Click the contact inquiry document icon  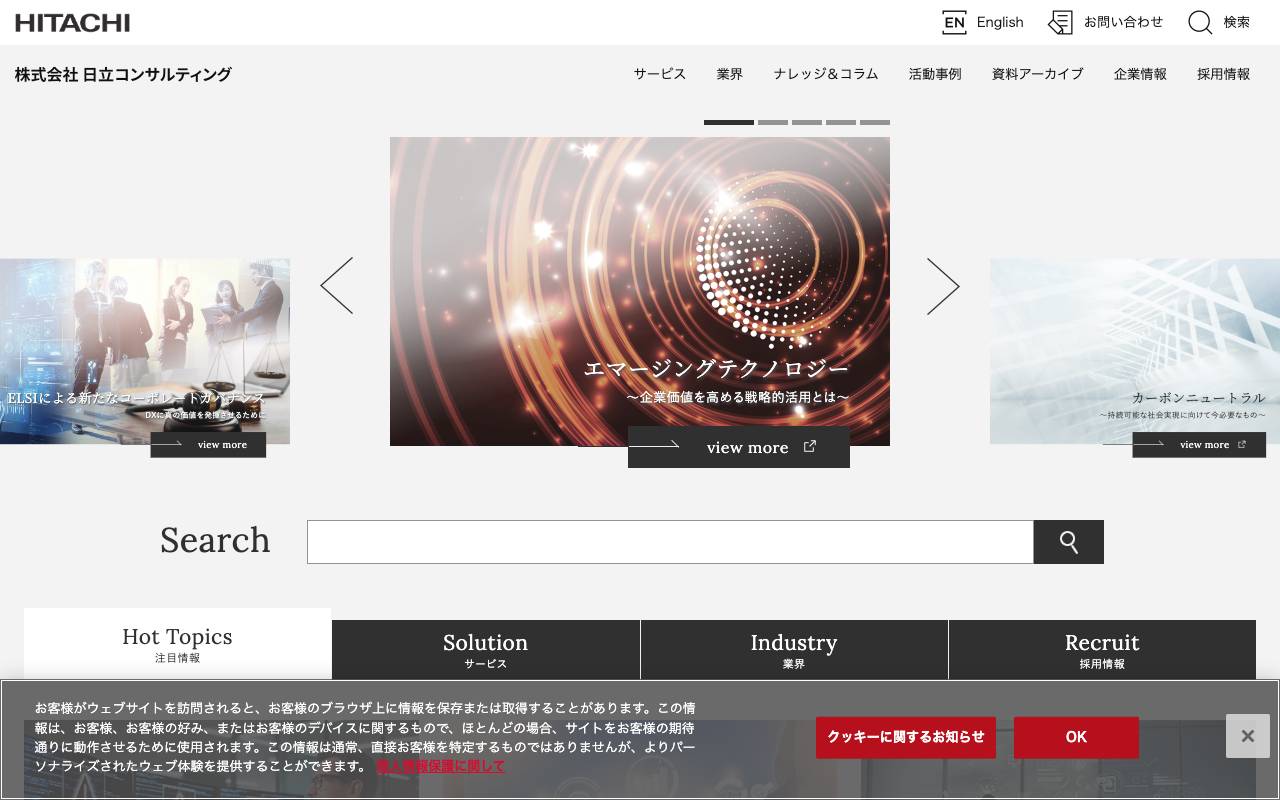(1060, 22)
